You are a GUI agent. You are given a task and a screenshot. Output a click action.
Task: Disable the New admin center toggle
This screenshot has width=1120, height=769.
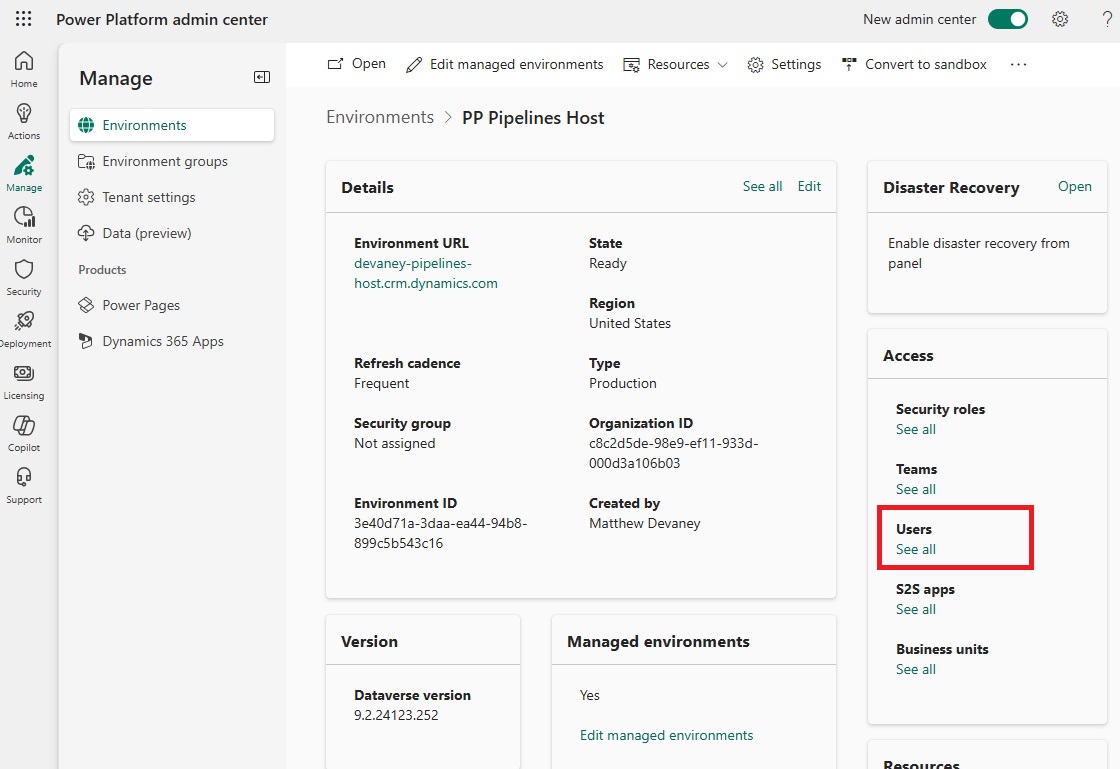click(1008, 18)
